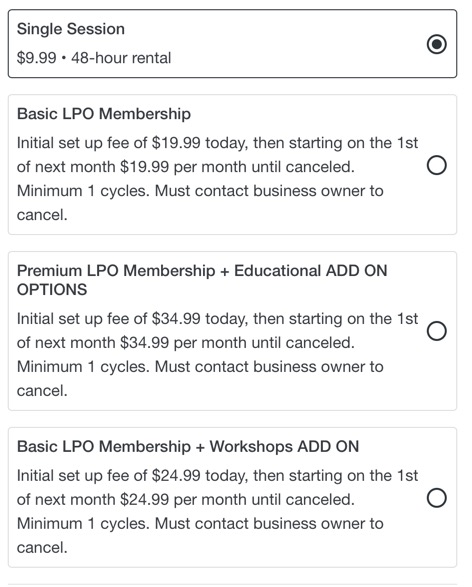Click the ADD ON OPTIONS title text
This screenshot has height=587, width=472.
pyautogui.click(x=202, y=280)
